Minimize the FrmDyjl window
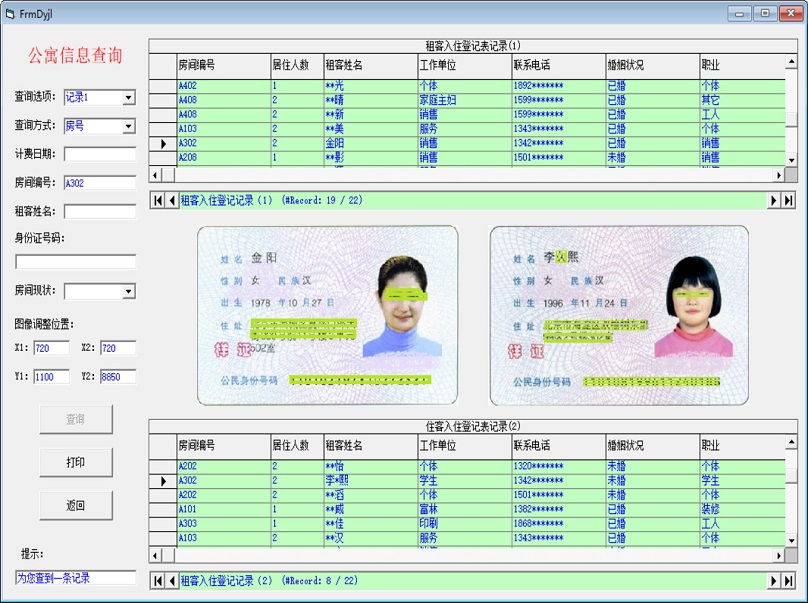Image resolution: width=808 pixels, height=603 pixels. tap(739, 13)
